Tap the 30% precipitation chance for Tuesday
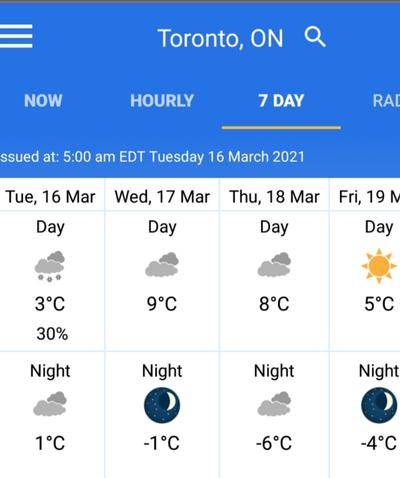The width and height of the screenshot is (400, 478). (x=52, y=334)
